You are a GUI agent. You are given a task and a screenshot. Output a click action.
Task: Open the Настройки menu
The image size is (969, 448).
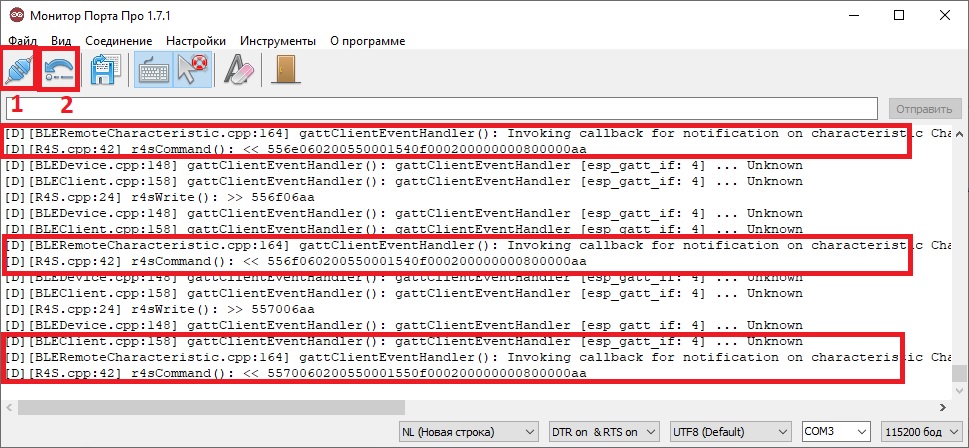196,41
